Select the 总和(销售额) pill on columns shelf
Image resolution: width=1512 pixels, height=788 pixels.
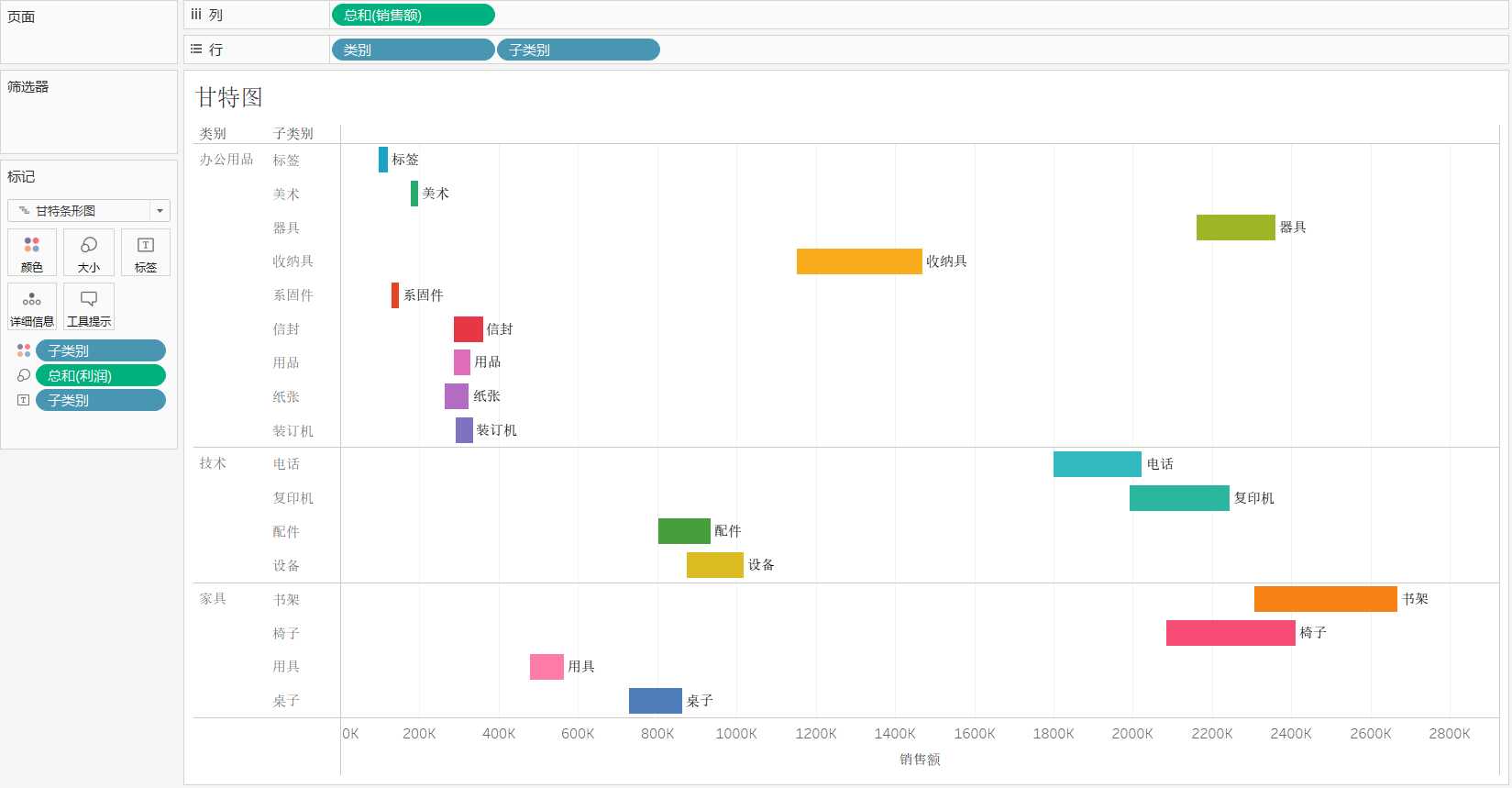[x=414, y=15]
